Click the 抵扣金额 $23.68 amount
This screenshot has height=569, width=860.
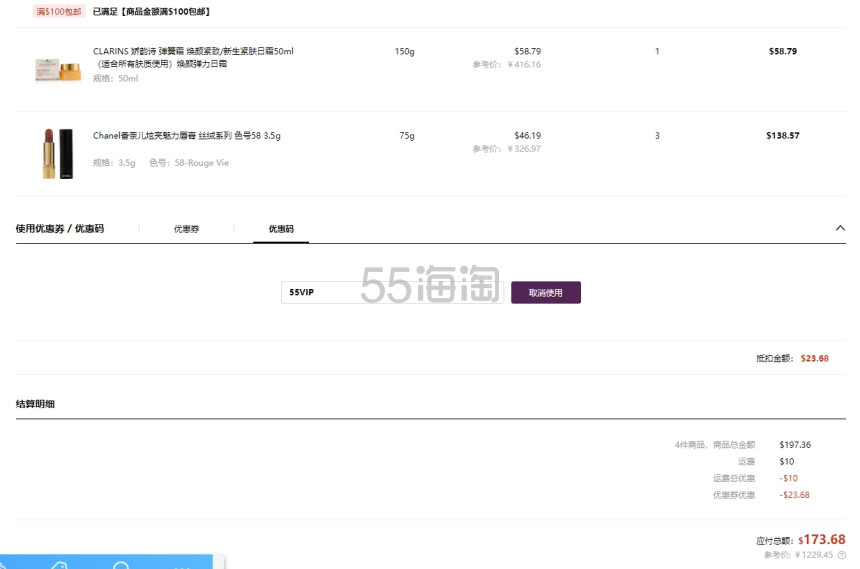(814, 358)
